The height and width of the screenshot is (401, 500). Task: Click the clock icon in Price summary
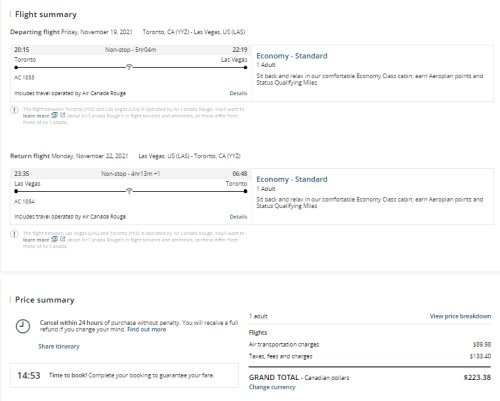click(x=23, y=326)
